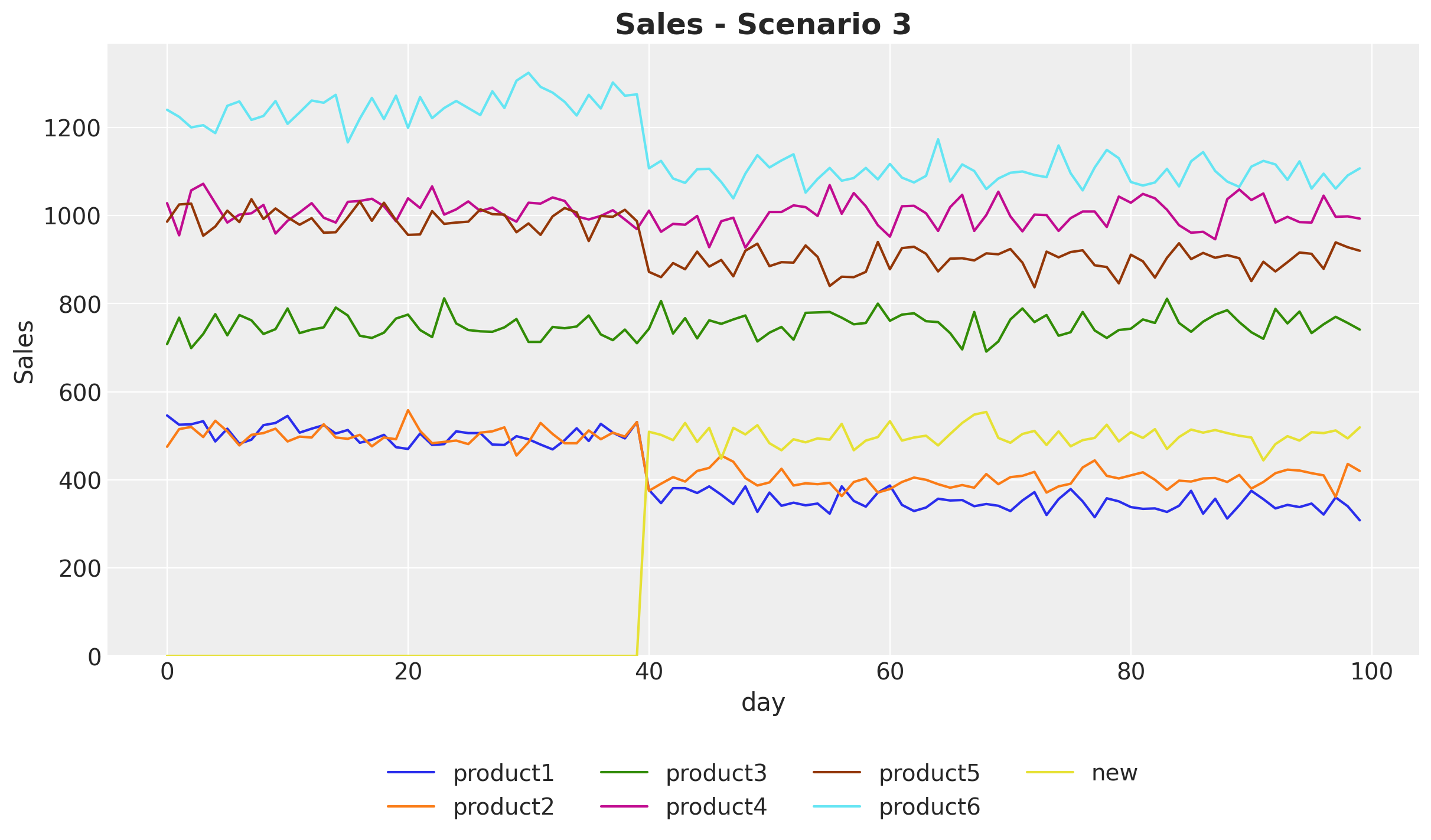Select the product2 legend label
The image size is (1431, 840).
coord(503,807)
